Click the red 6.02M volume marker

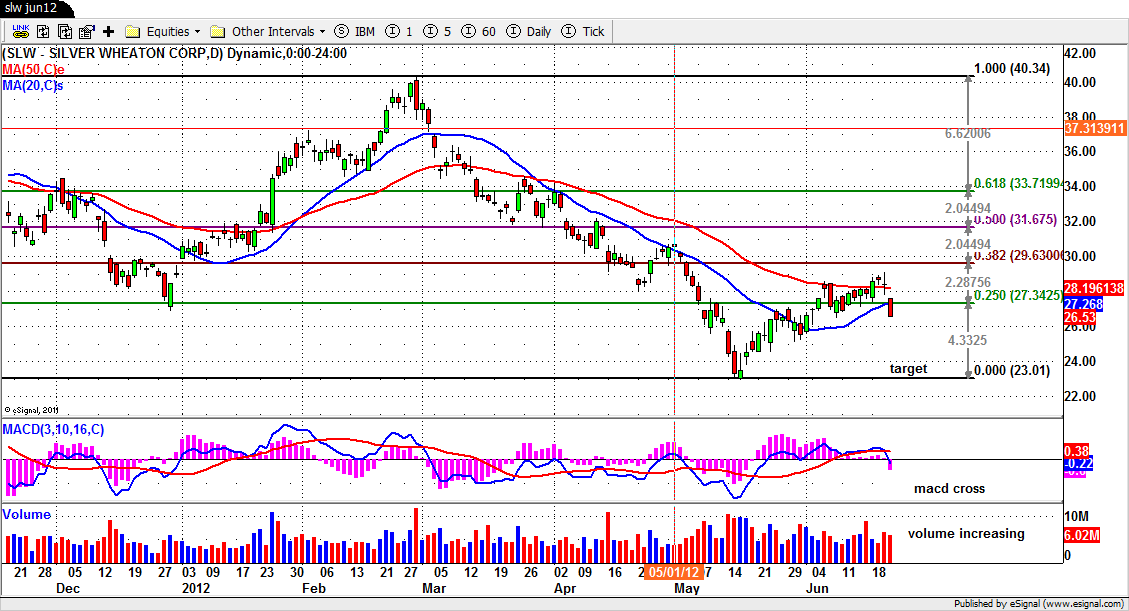1081,535
